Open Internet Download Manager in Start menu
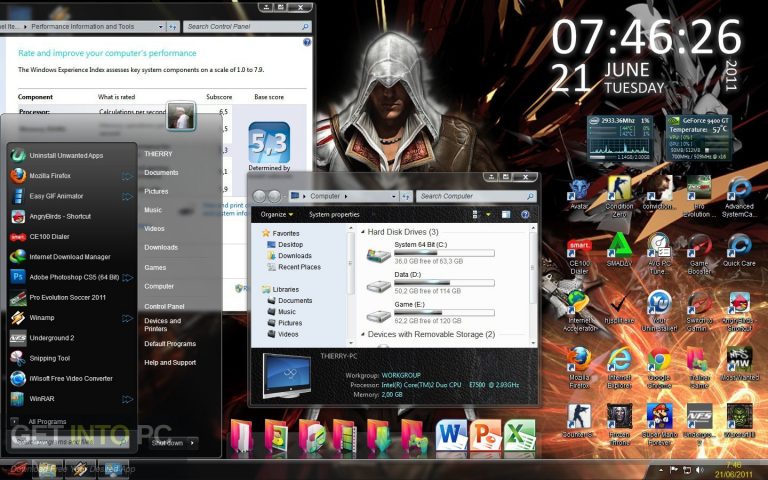Viewport: 768px width, 480px height. 71,257
